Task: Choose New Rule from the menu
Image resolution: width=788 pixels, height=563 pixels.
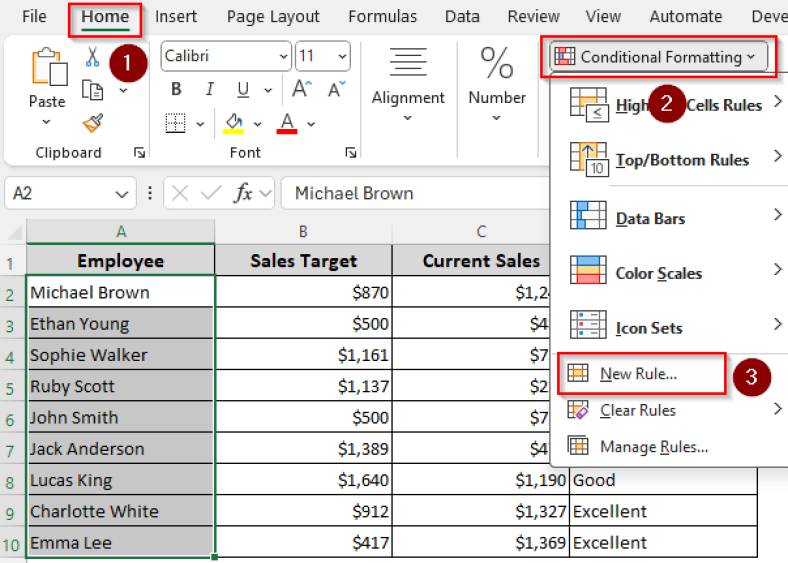Action: (638, 374)
